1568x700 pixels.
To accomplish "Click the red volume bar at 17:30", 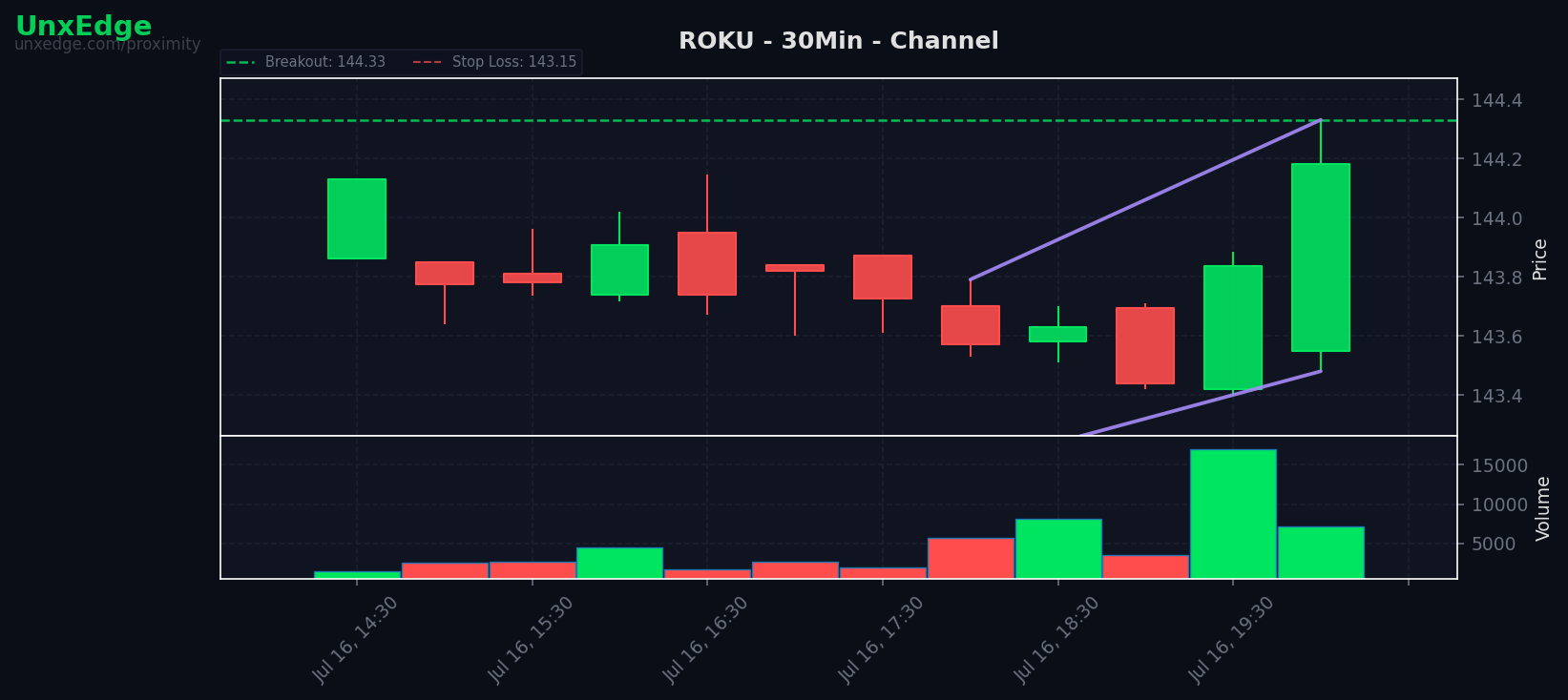I will [883, 573].
